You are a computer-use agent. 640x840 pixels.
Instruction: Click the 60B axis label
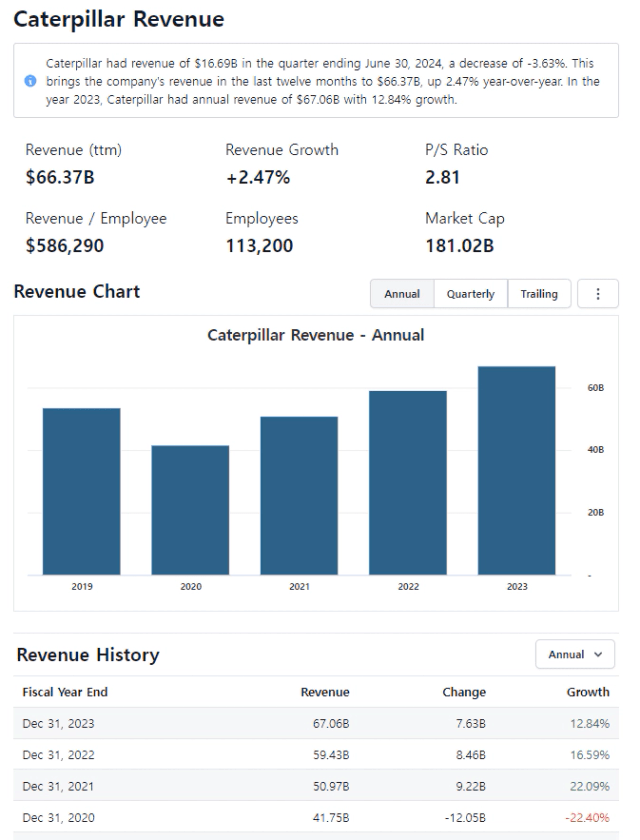pyautogui.click(x=596, y=388)
